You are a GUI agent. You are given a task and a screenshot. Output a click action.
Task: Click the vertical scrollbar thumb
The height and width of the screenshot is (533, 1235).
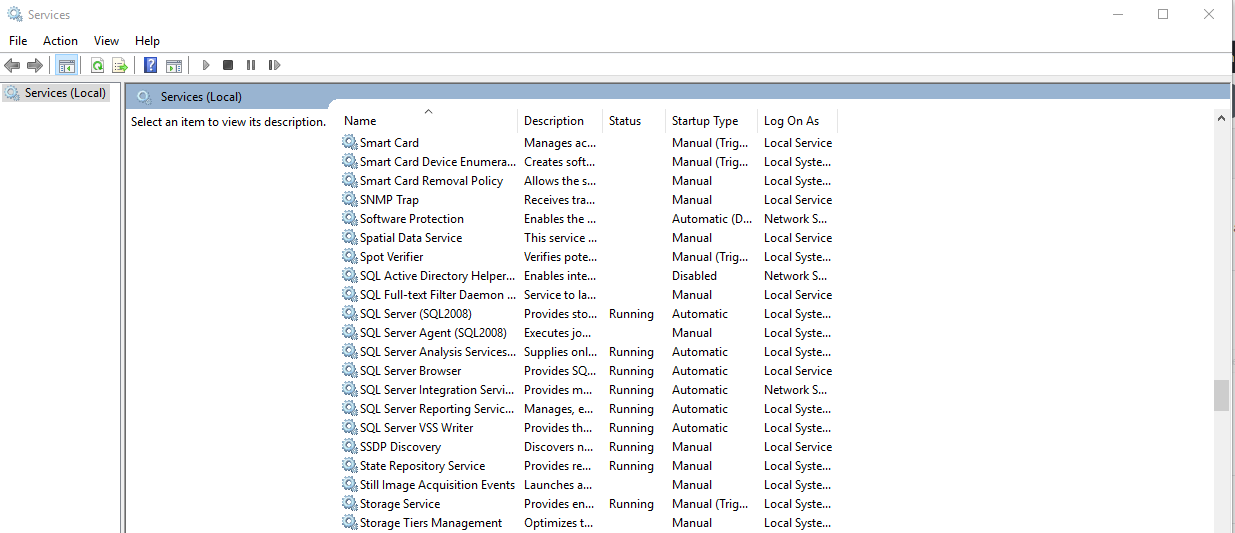click(1221, 395)
